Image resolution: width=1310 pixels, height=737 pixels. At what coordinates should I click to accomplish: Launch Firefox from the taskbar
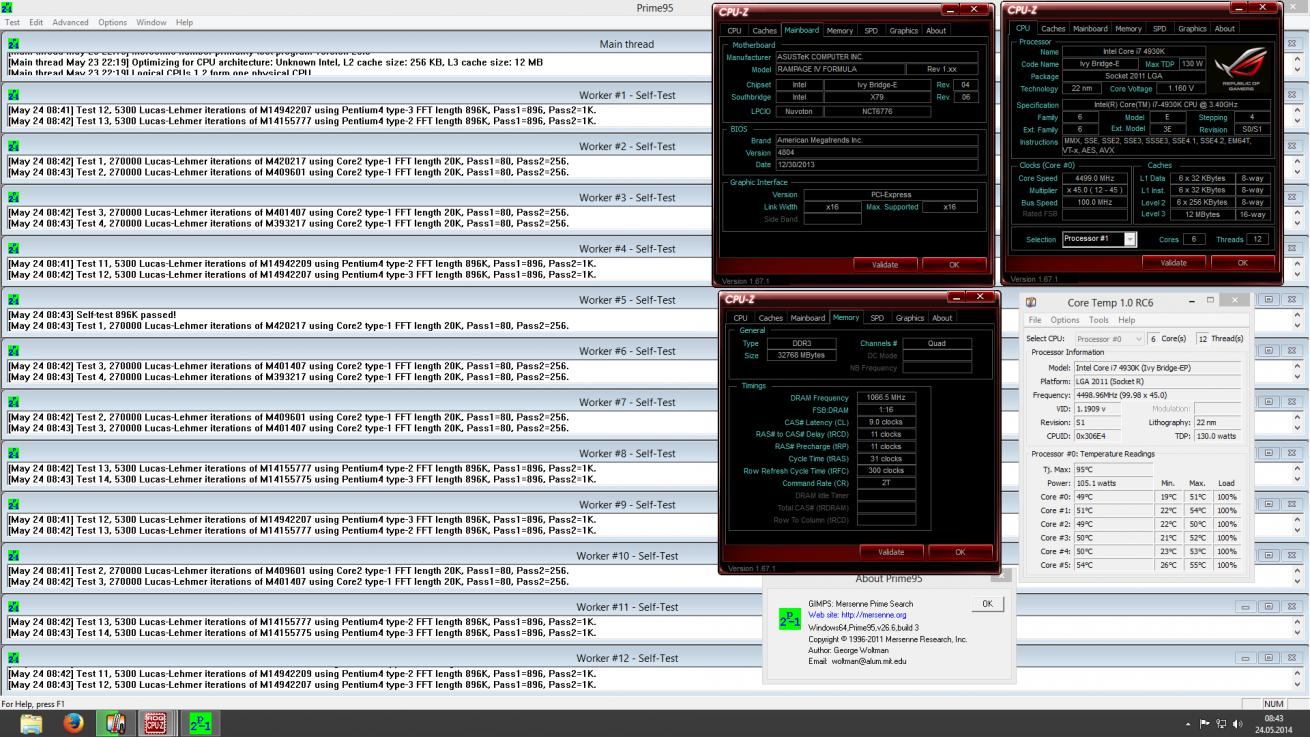click(x=73, y=723)
